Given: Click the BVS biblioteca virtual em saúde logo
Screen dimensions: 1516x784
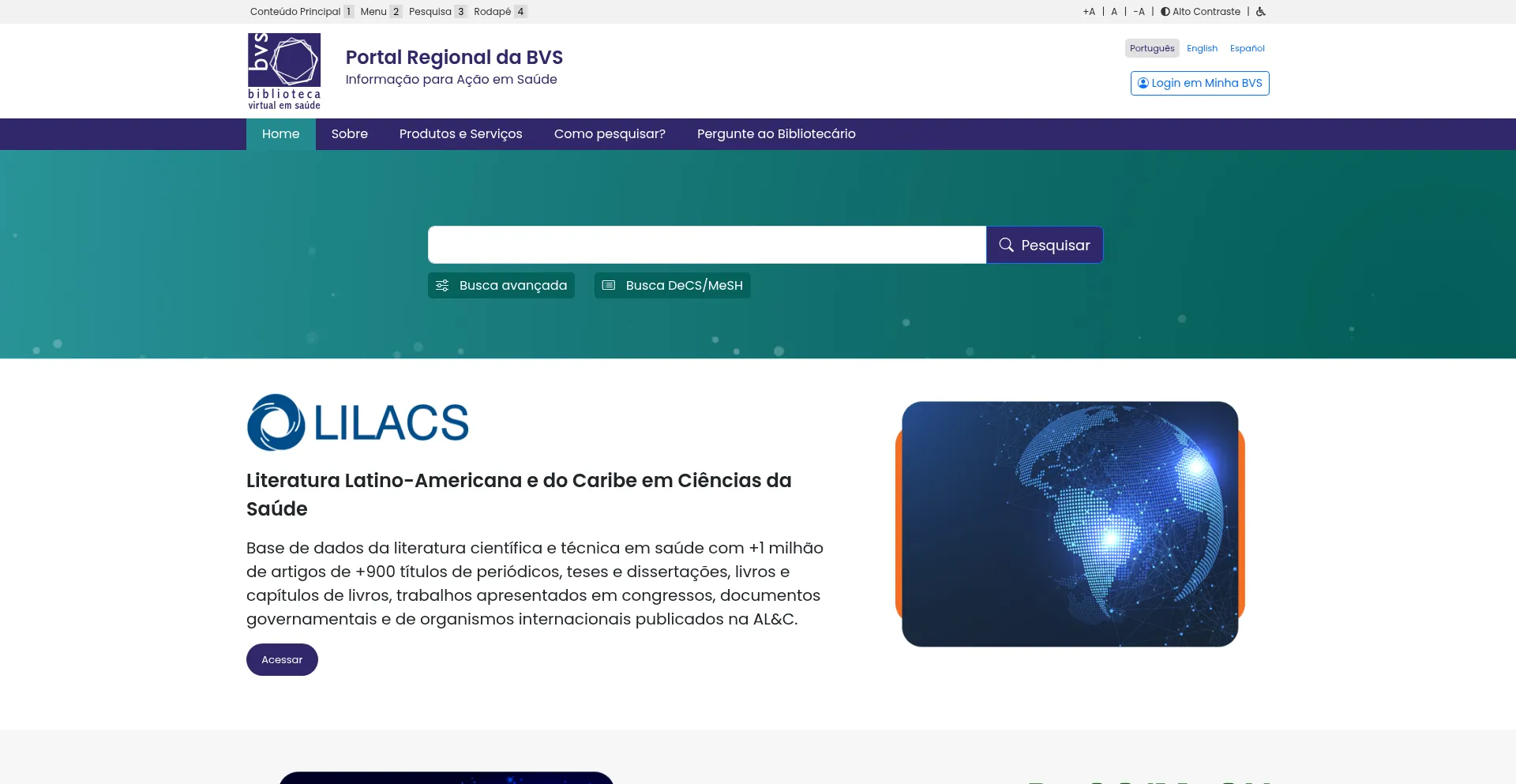Looking at the screenshot, I should point(283,70).
